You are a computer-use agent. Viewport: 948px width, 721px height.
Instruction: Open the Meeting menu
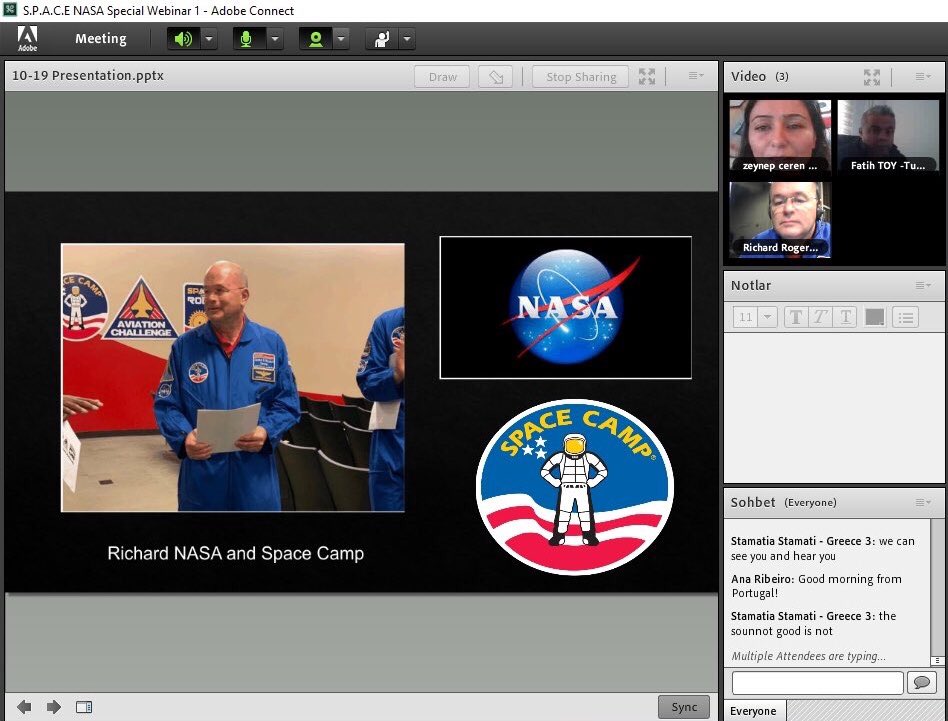coord(101,39)
